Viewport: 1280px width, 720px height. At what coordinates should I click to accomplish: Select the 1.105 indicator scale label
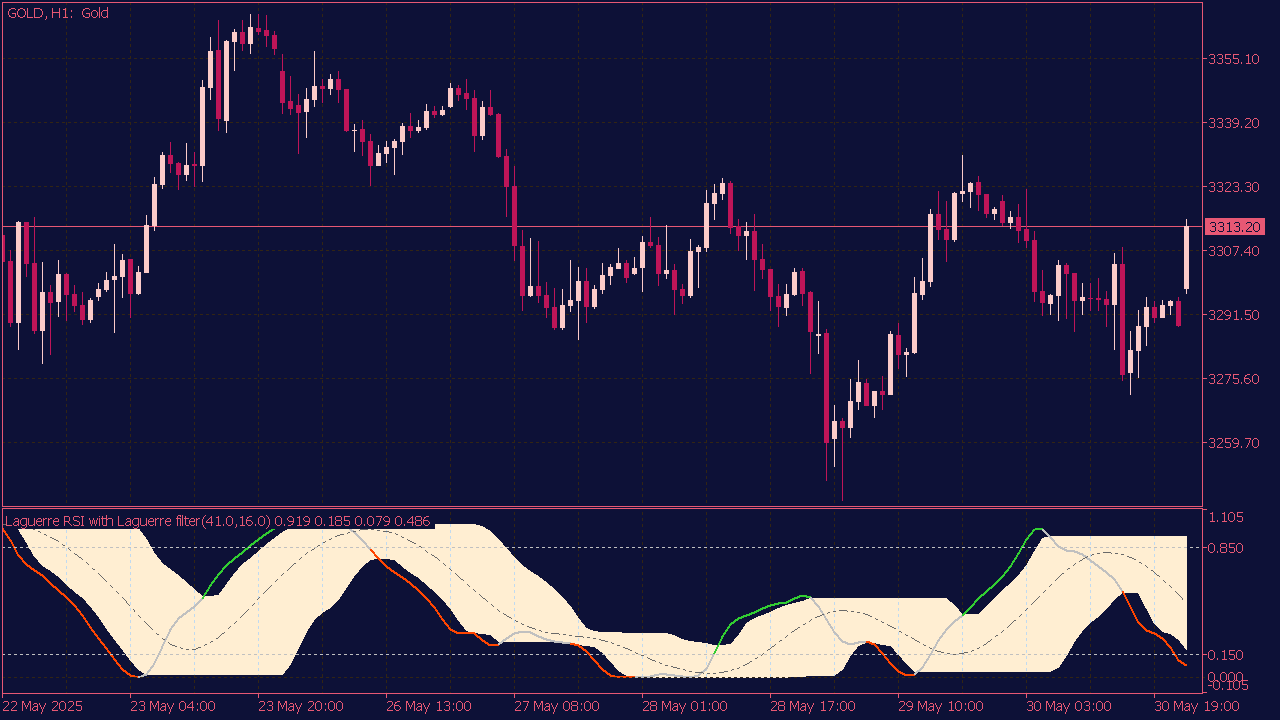[x=1227, y=517]
